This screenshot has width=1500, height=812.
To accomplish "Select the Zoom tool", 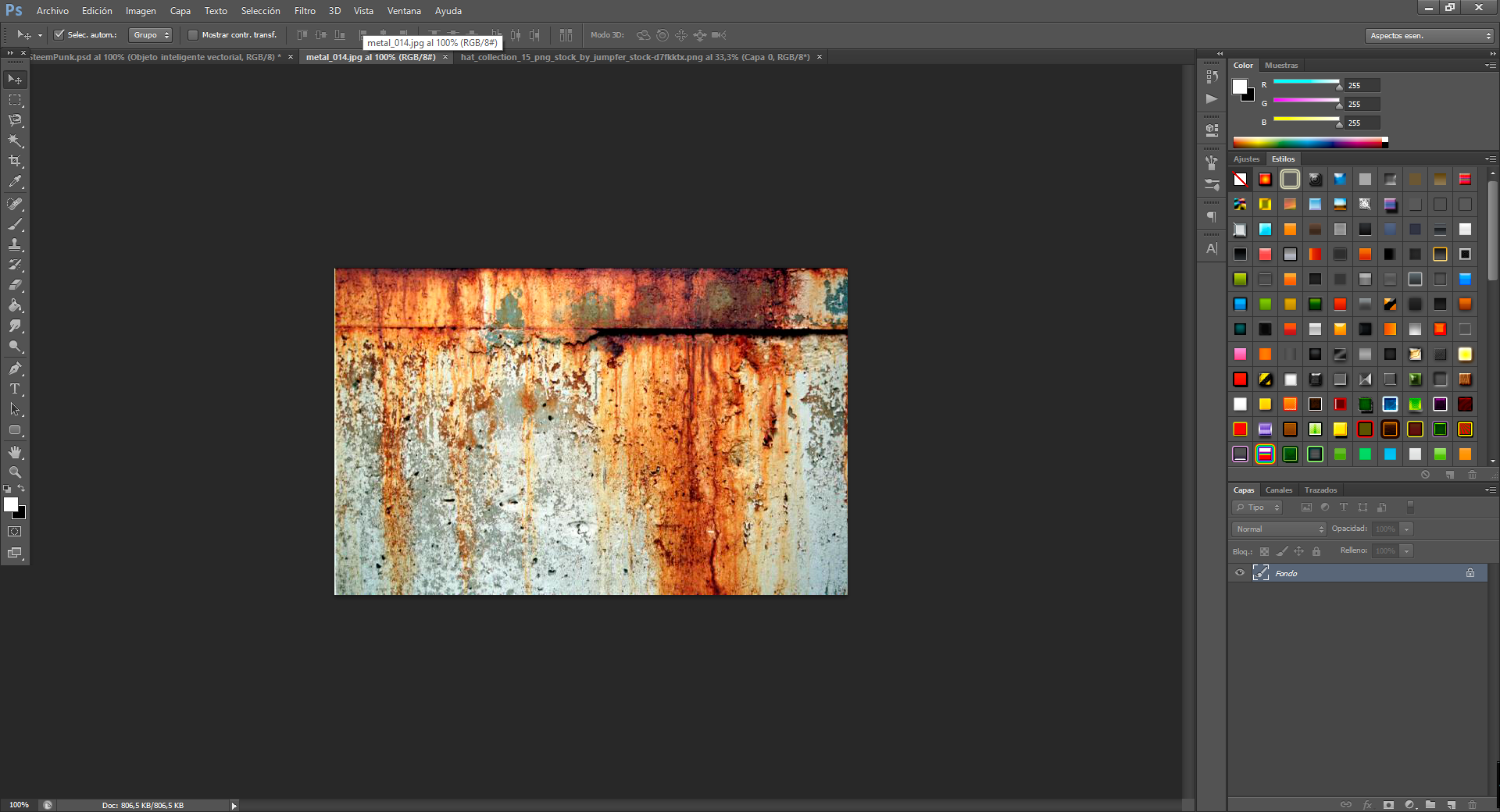I will click(15, 472).
